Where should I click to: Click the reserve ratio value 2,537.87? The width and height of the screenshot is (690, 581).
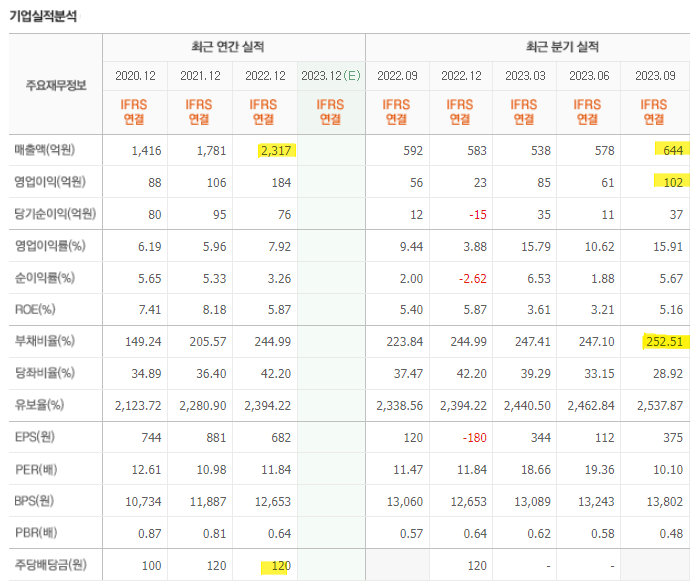pyautogui.click(x=660, y=406)
